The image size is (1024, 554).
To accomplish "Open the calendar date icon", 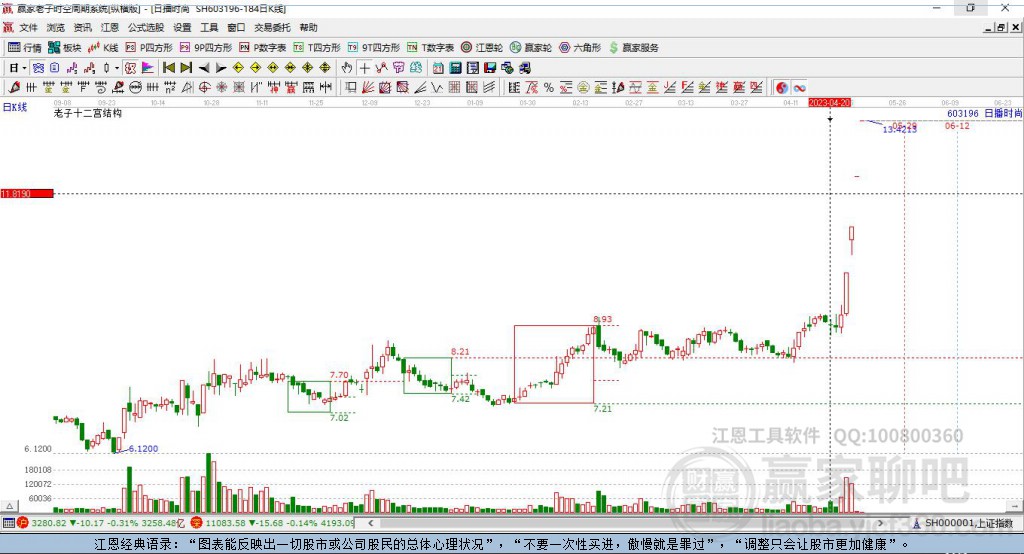I will (438, 68).
